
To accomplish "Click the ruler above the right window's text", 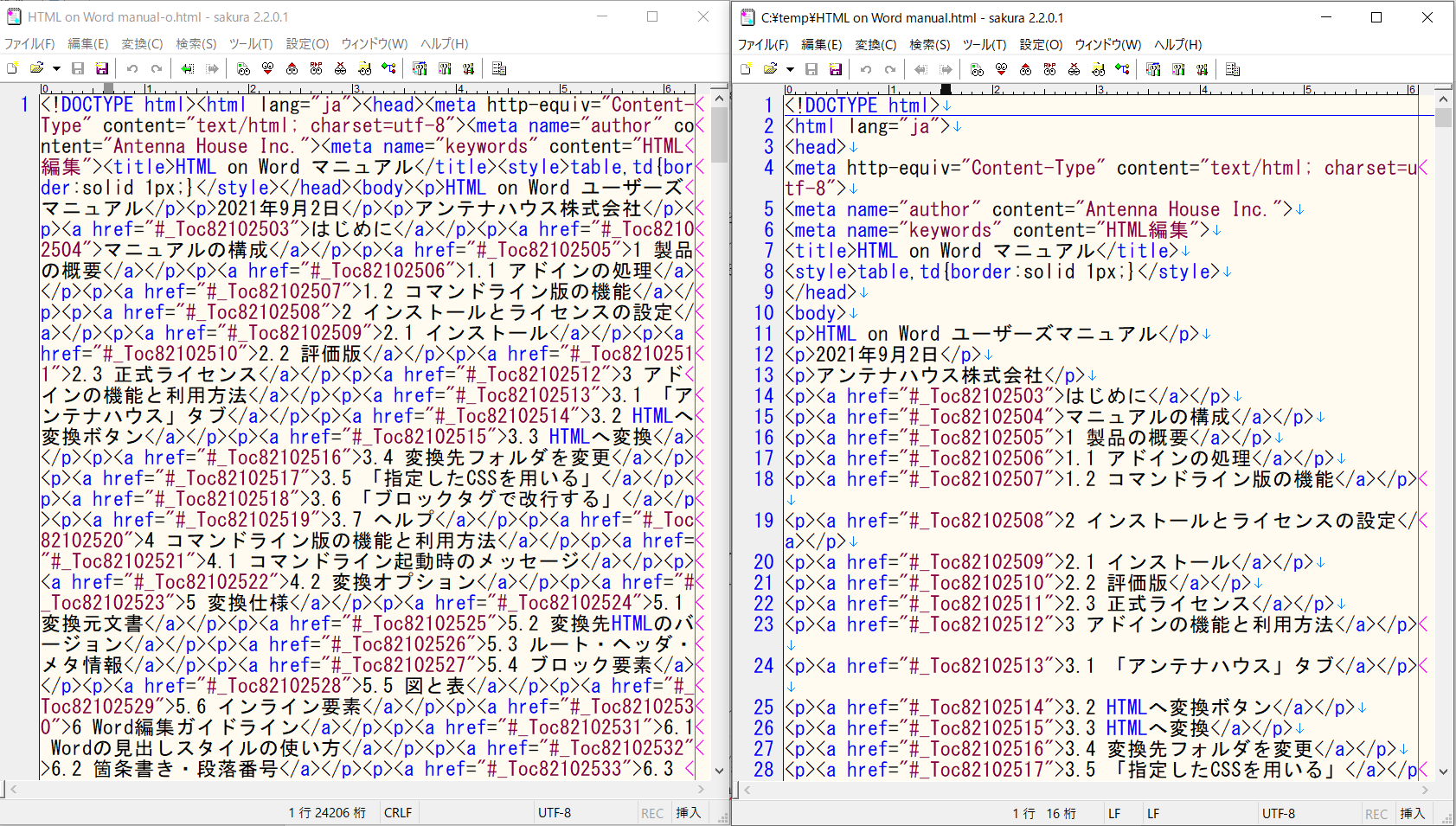I will pos(1101,89).
